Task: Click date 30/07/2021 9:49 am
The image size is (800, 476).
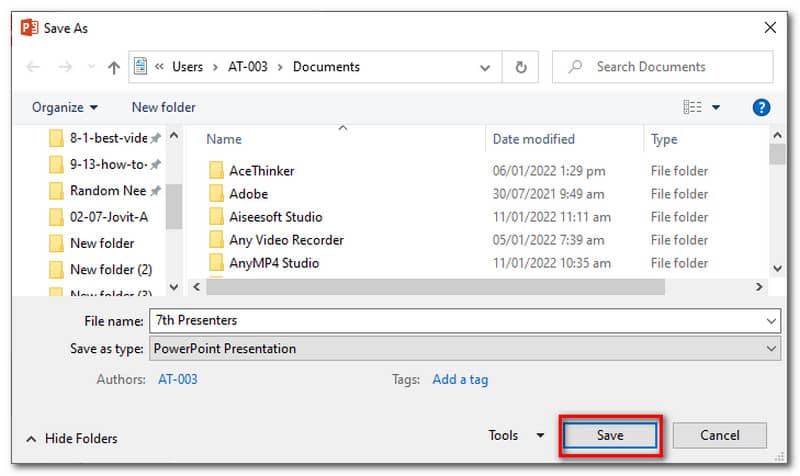Action: [x=548, y=194]
